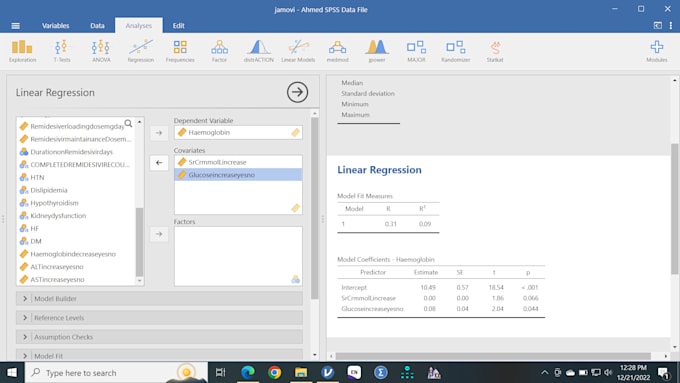
Task: Open the MAJOR module
Action: (416, 51)
